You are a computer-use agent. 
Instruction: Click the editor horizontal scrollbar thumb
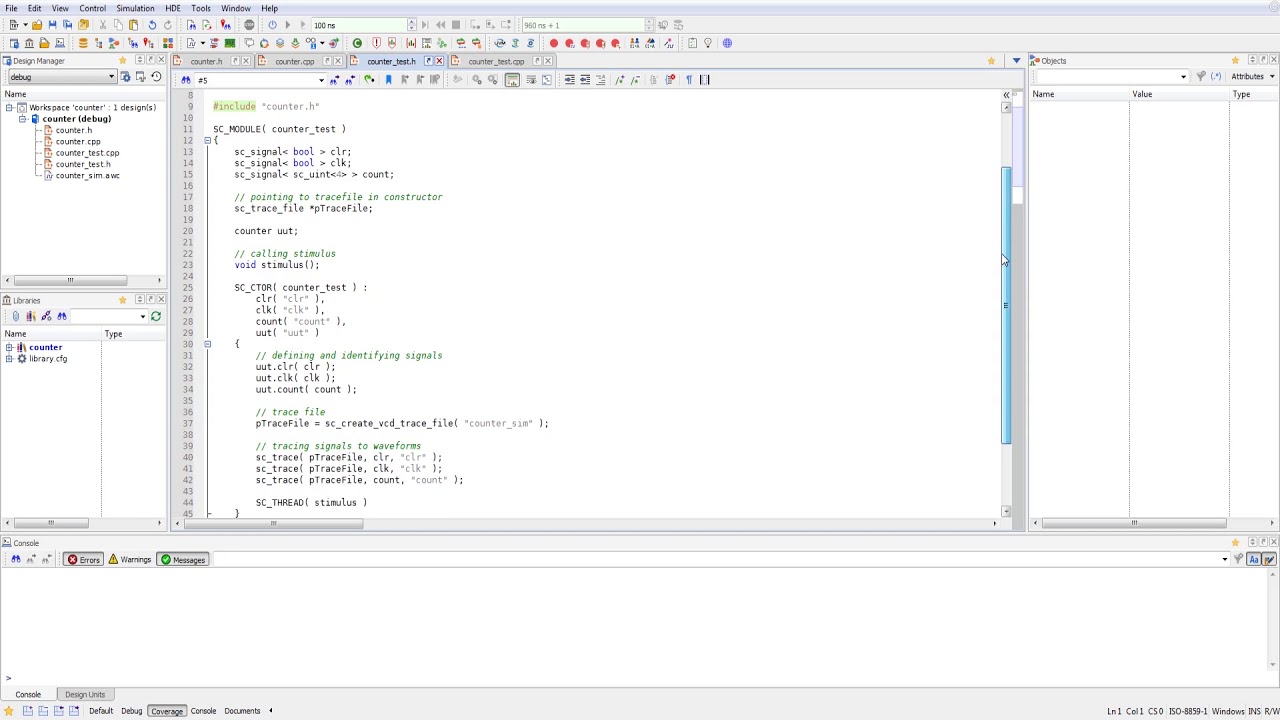click(274, 523)
